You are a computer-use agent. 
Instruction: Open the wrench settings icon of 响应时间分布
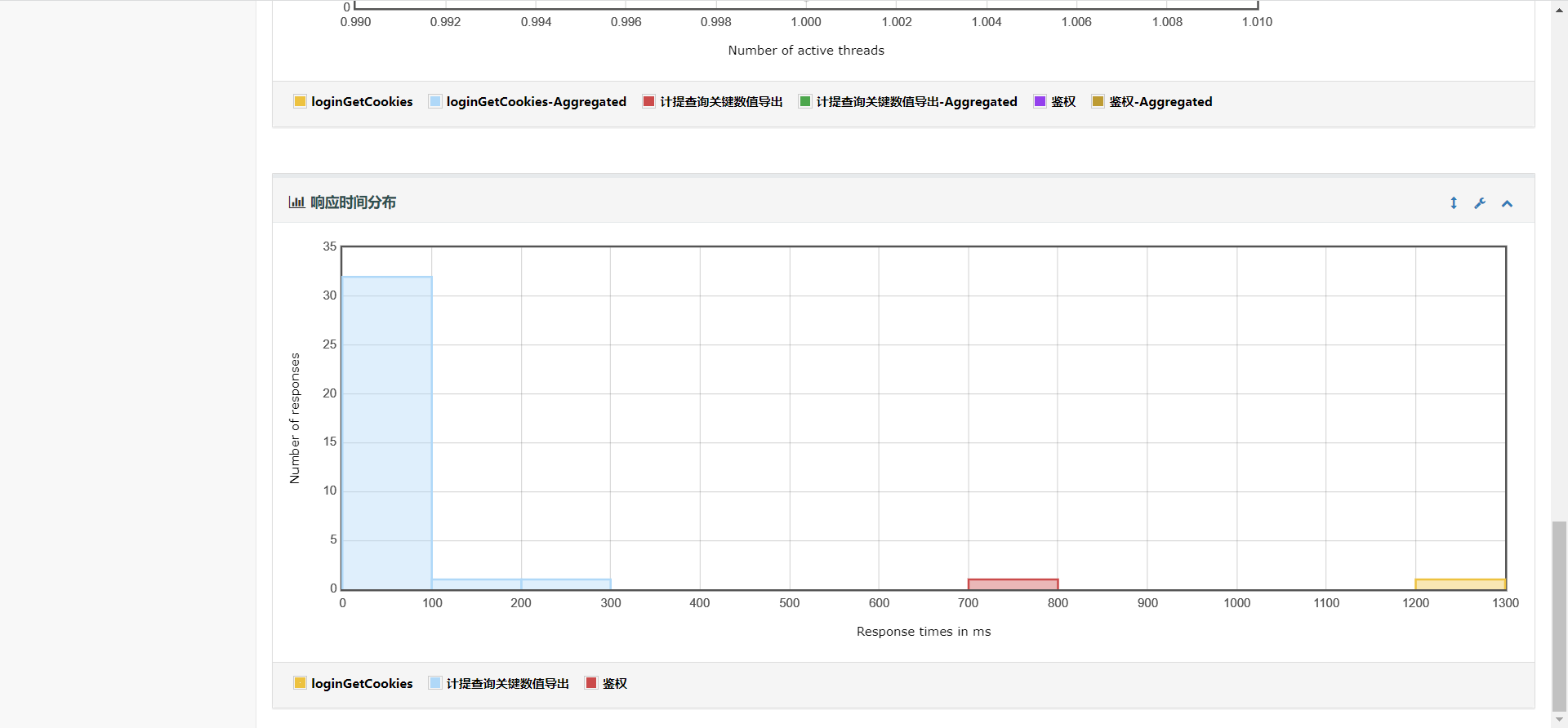pos(1480,202)
